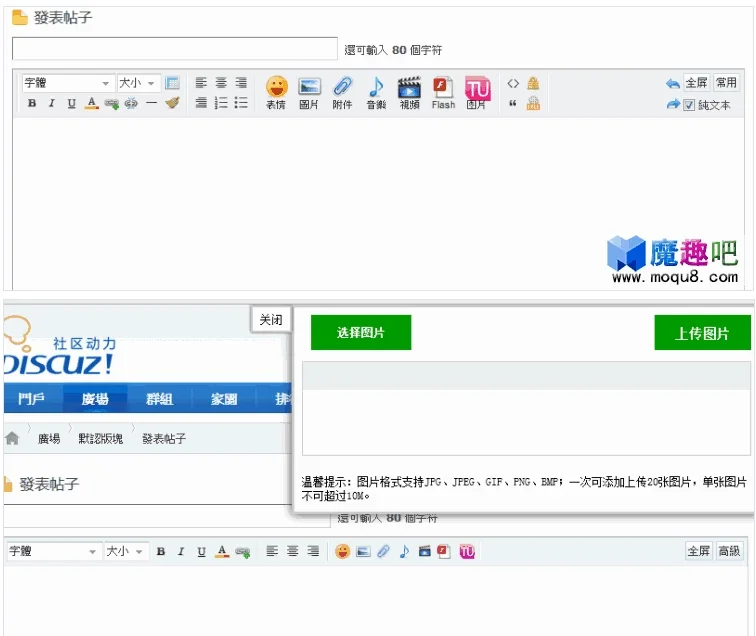This screenshot has height=636, width=756.
Task: Open TU 图片 uploader in upper editor
Action: pyautogui.click(x=477, y=93)
